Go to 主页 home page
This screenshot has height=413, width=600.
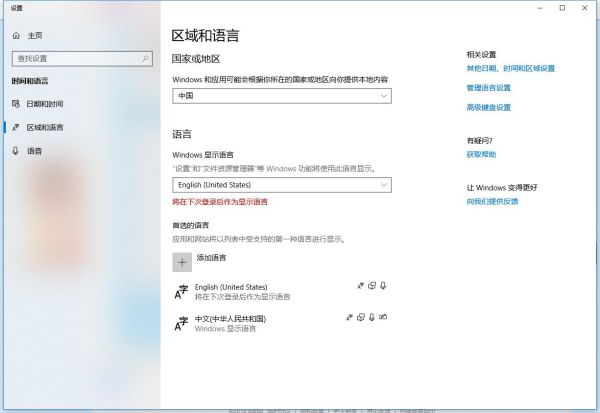click(x=35, y=36)
